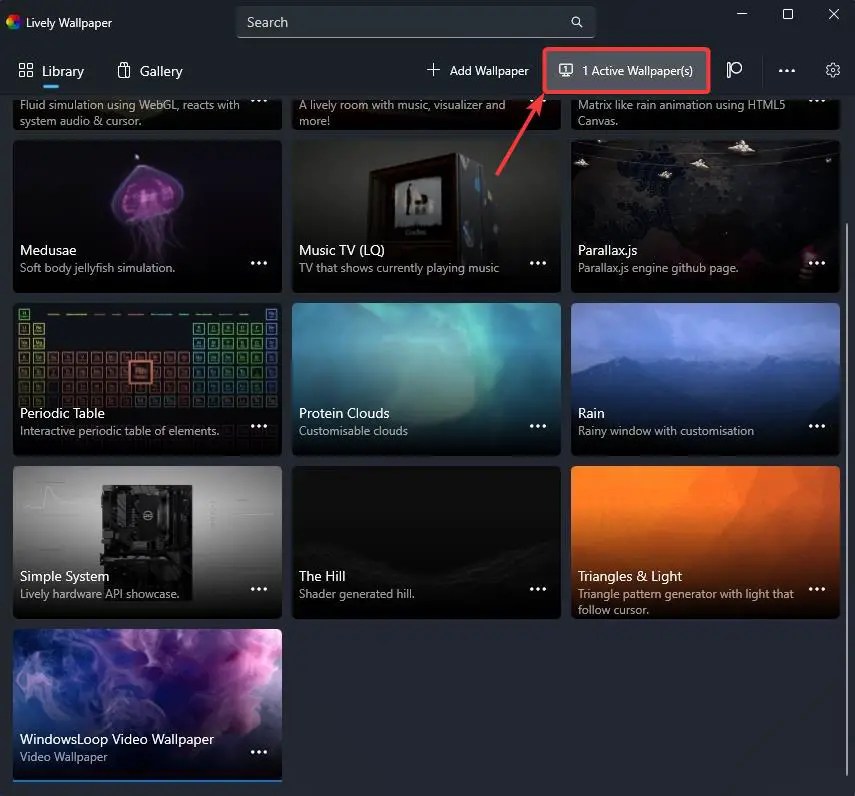Click the Add Wallpaper plus icon
Screen dimensions: 855x796
(x=433, y=70)
